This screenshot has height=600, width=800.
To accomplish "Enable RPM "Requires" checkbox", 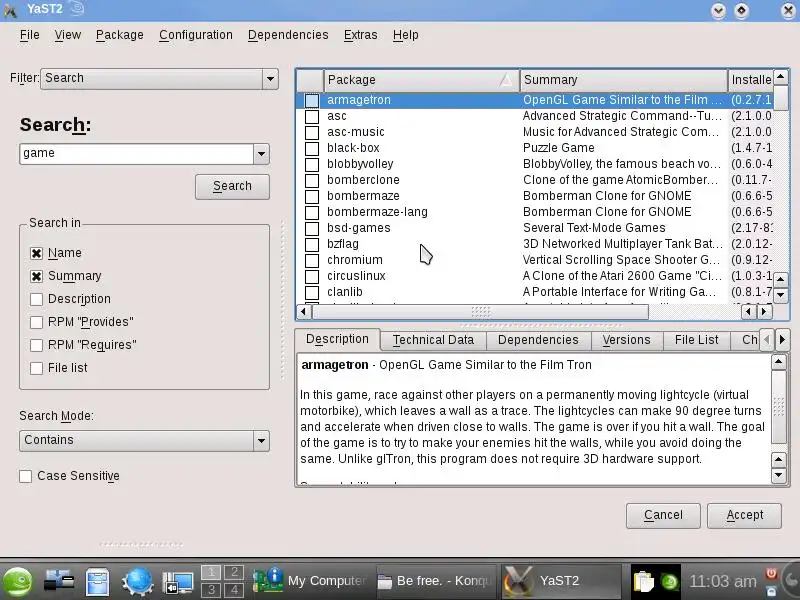I will click(36, 345).
